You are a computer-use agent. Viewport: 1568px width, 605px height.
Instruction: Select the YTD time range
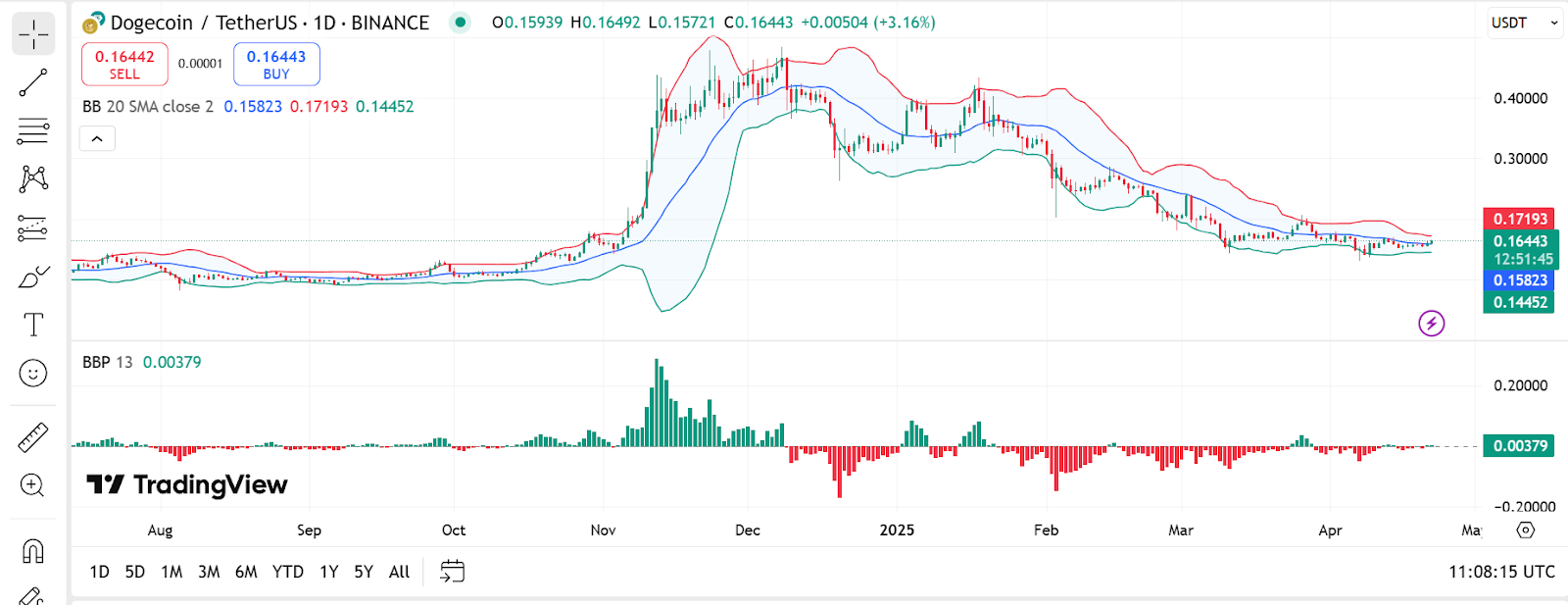pos(288,572)
